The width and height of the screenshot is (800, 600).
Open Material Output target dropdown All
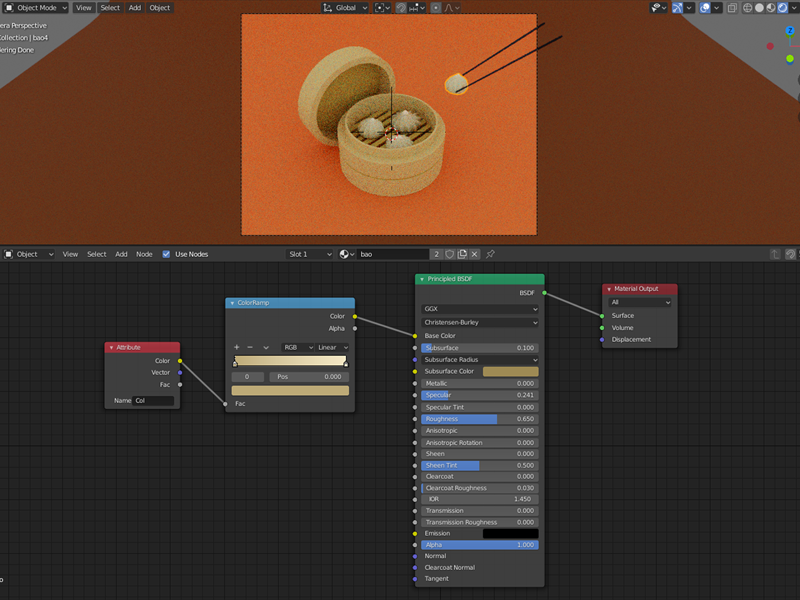640,303
